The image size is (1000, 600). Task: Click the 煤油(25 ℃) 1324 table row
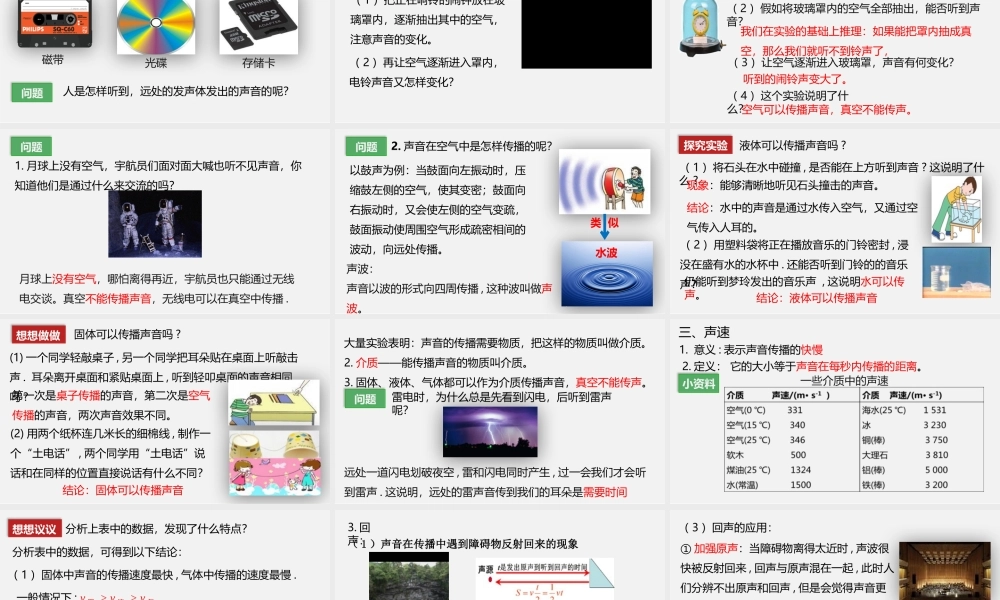click(791, 470)
